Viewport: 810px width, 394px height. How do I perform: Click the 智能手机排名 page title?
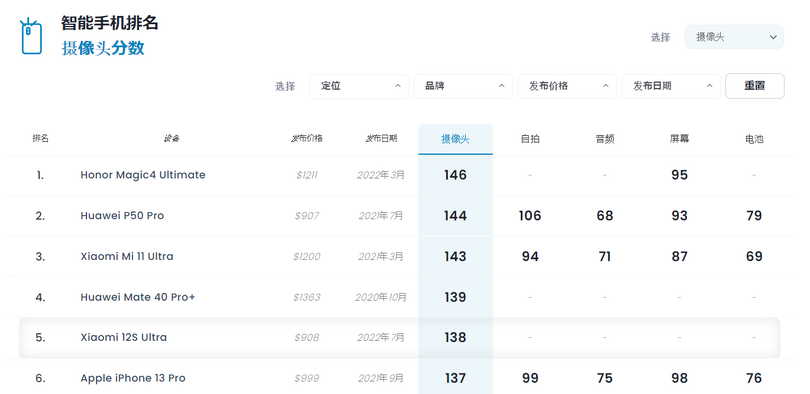110,23
